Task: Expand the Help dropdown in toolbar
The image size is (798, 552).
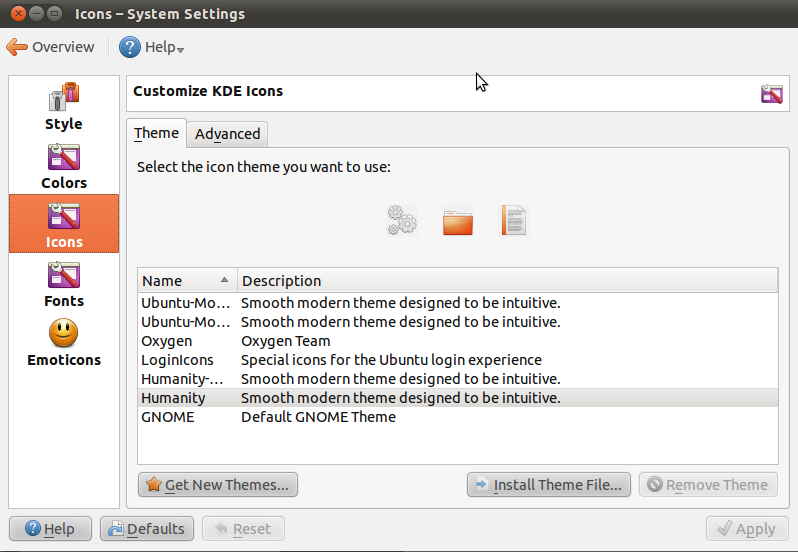Action: click(x=151, y=47)
